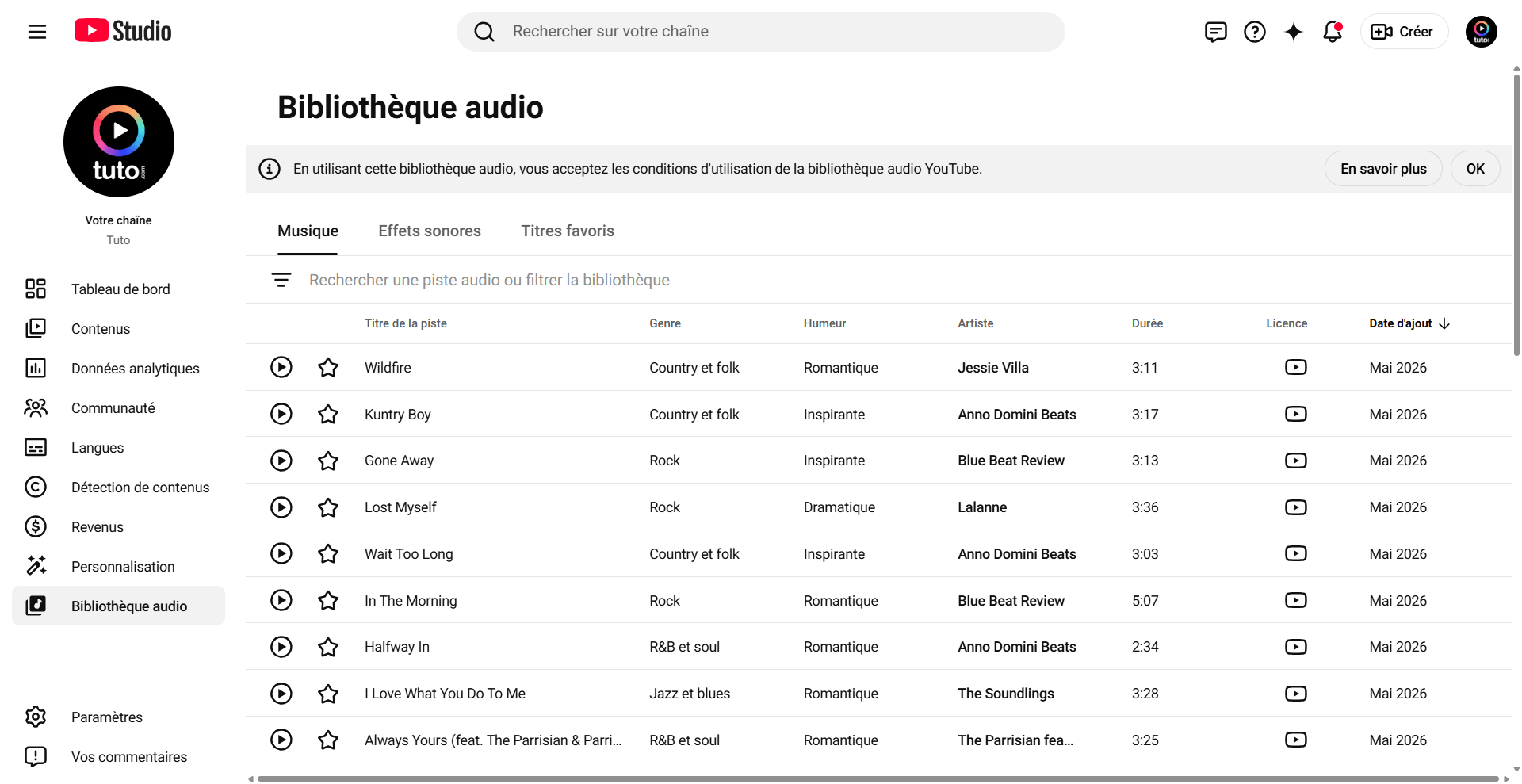Play the Wildfire track
This screenshot has height=784, width=1522.
pos(281,367)
